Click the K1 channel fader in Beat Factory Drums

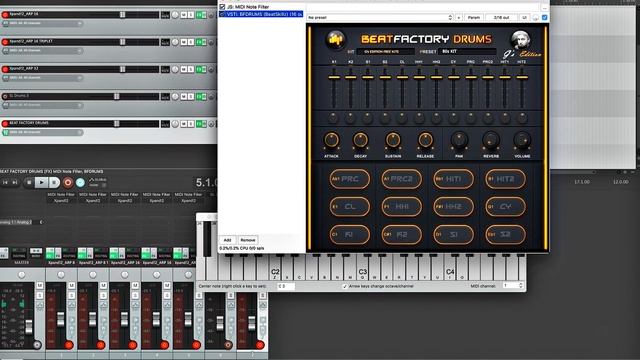pyautogui.click(x=334, y=77)
